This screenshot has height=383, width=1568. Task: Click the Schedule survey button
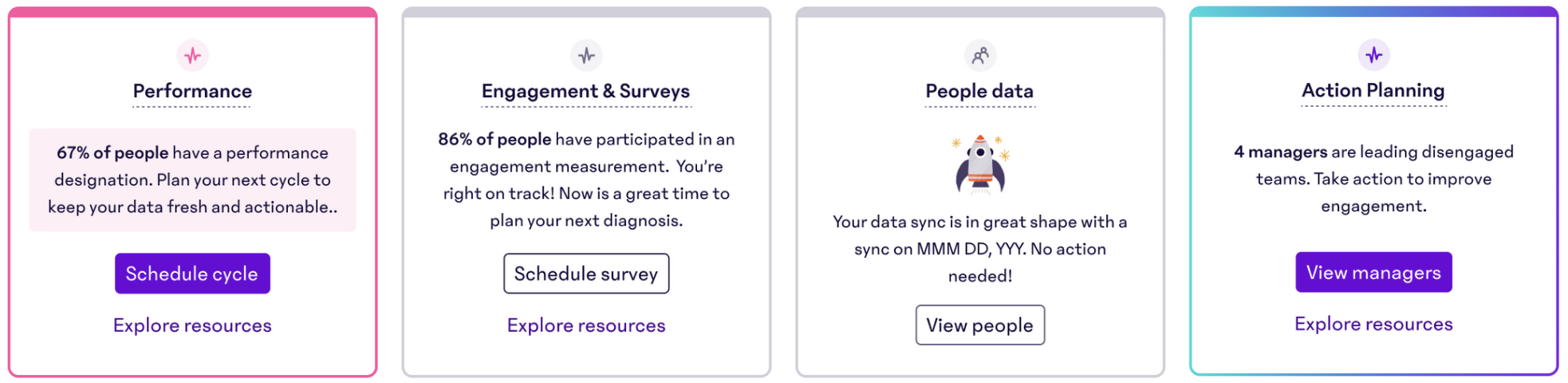[586, 274]
